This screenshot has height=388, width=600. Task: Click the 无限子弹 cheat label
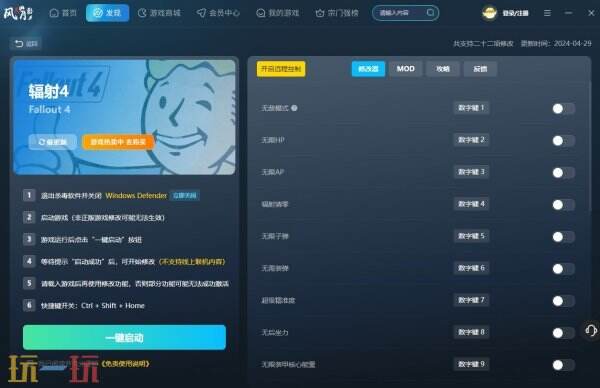pyautogui.click(x=275, y=236)
